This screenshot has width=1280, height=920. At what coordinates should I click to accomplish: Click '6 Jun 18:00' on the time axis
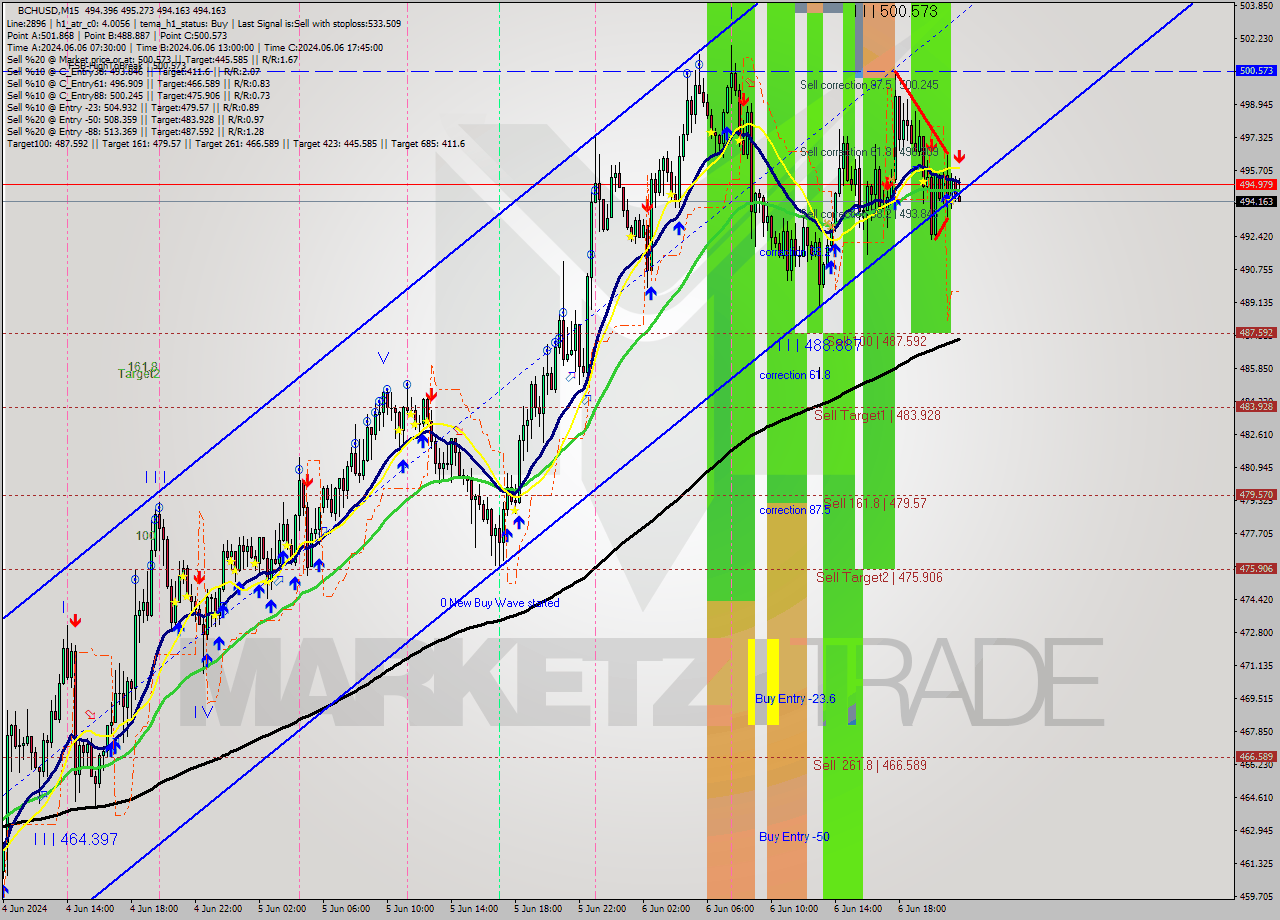click(922, 910)
